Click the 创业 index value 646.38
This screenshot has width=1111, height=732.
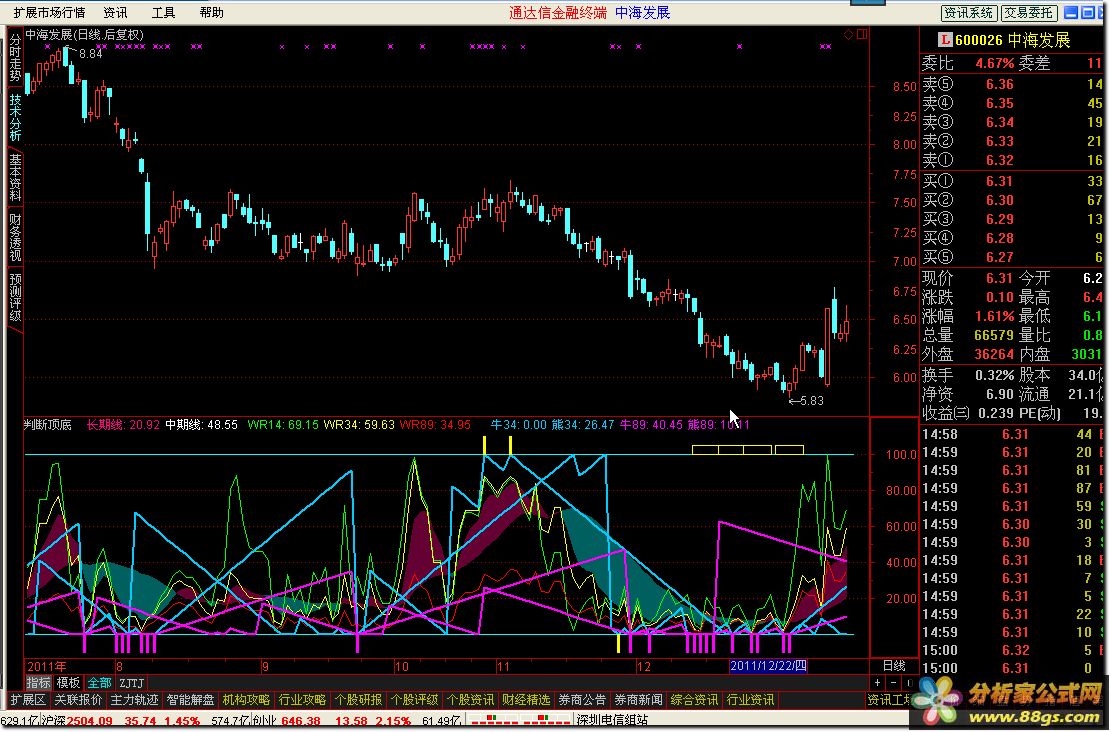(300, 721)
